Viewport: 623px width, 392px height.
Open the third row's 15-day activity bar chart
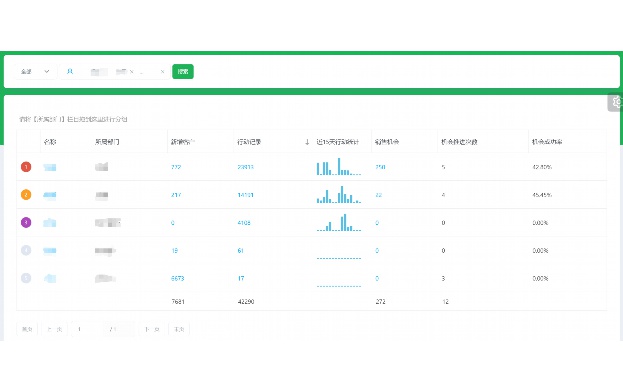[x=339, y=222]
